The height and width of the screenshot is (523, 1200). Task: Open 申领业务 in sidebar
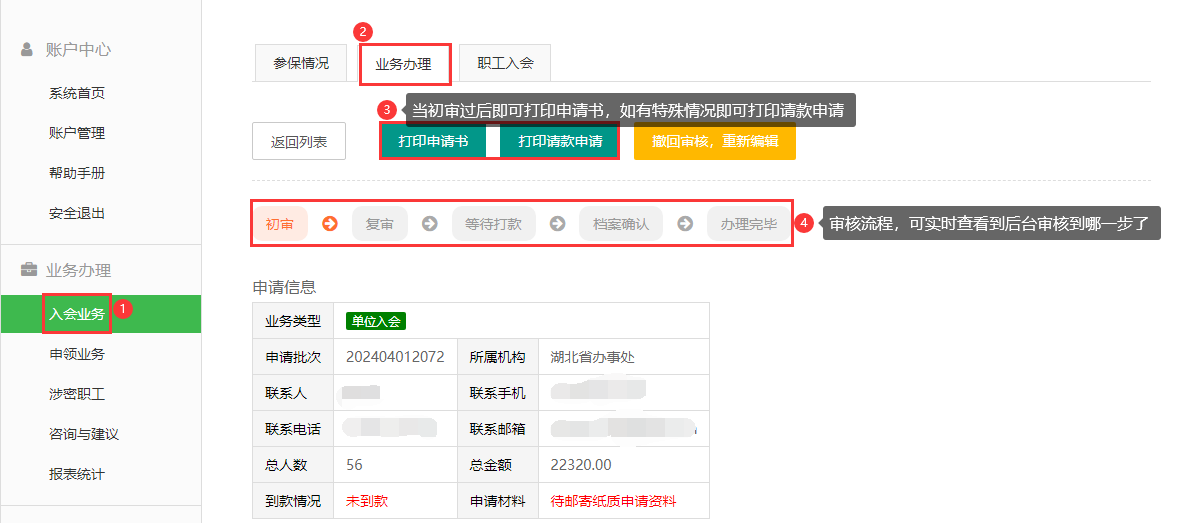pyautogui.click(x=77, y=354)
